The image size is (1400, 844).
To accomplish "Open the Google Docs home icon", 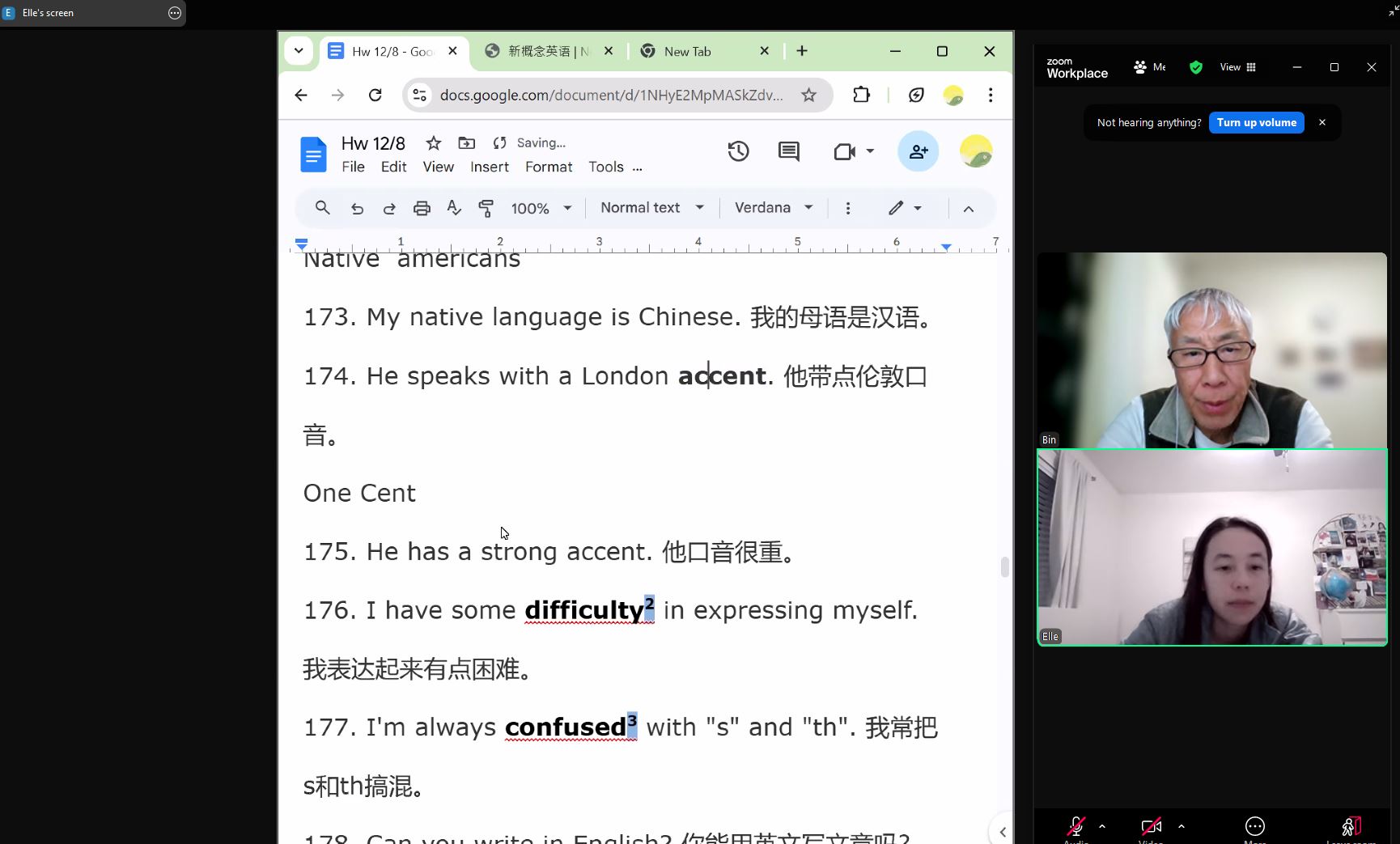I will pyautogui.click(x=313, y=154).
